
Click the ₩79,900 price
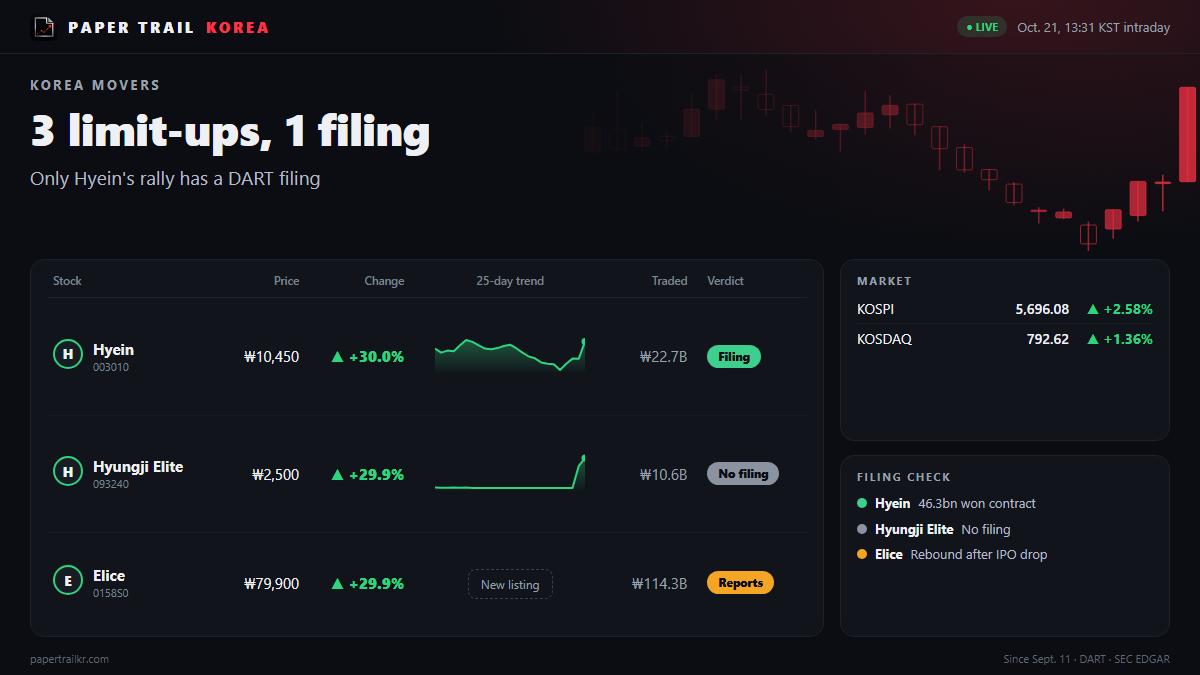(271, 584)
